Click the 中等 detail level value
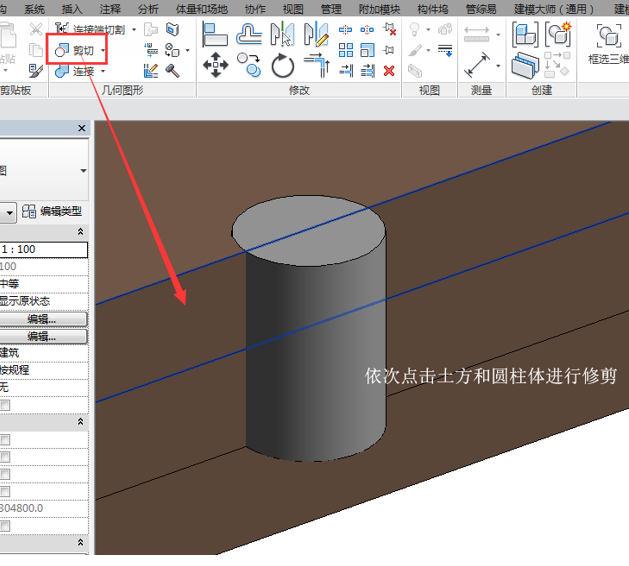 (43, 284)
